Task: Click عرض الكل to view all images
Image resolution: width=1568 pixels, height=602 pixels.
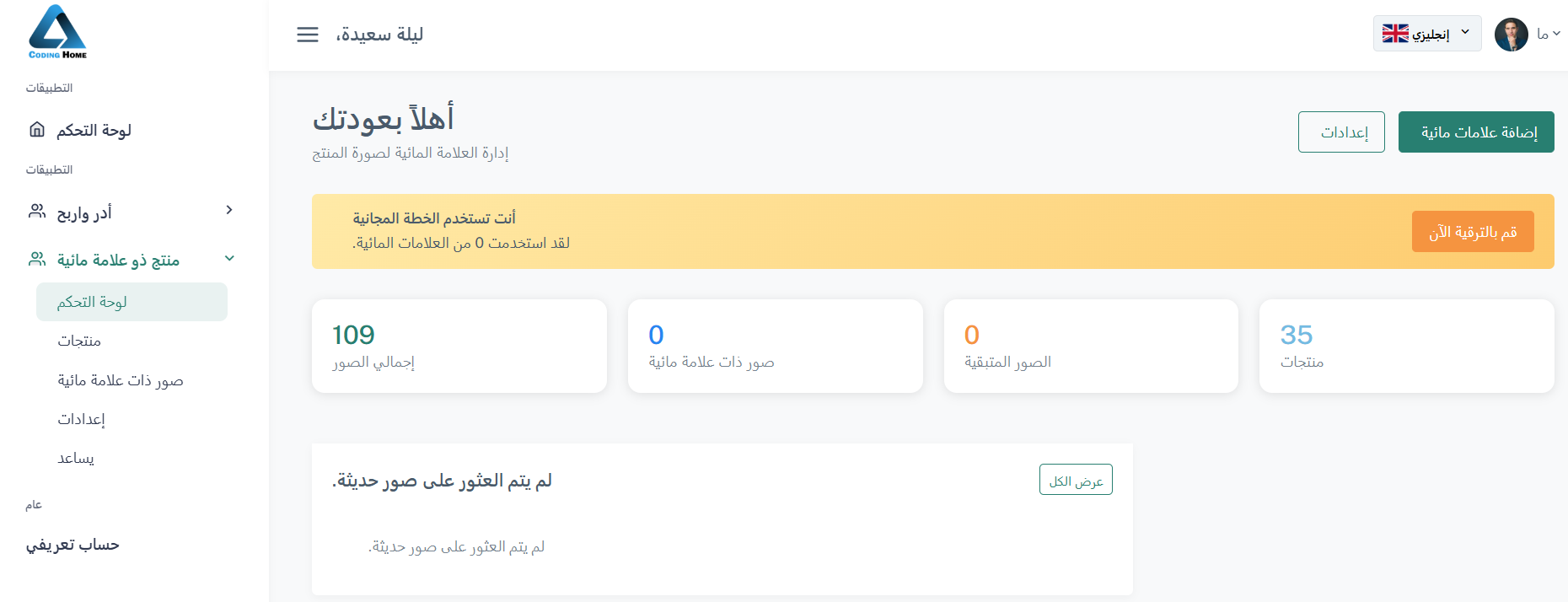Action: pos(1076,479)
